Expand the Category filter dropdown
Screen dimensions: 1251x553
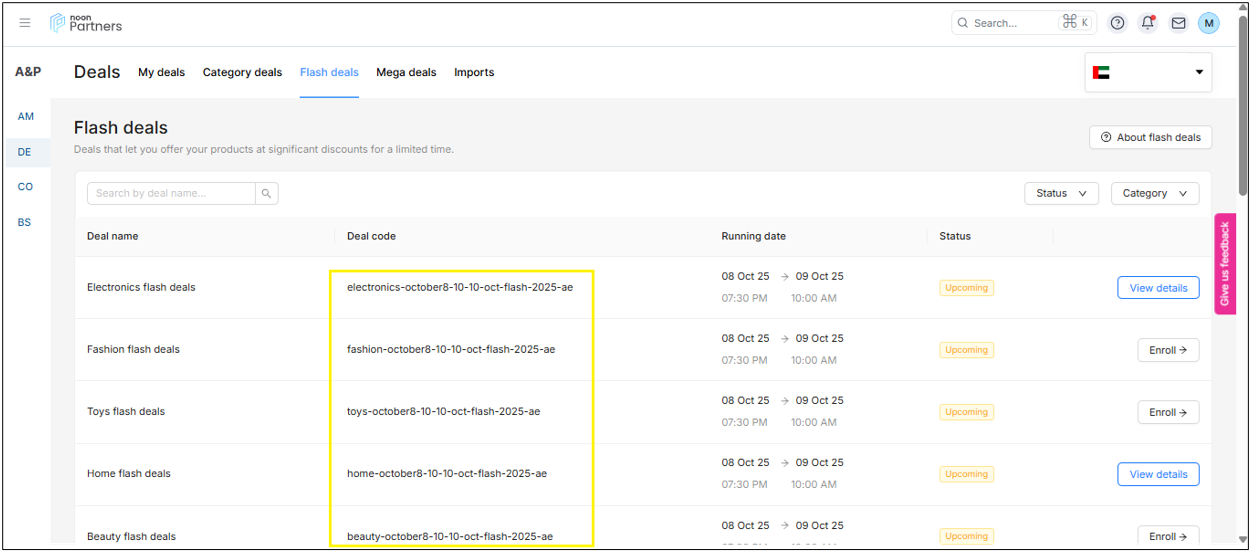tap(1154, 193)
